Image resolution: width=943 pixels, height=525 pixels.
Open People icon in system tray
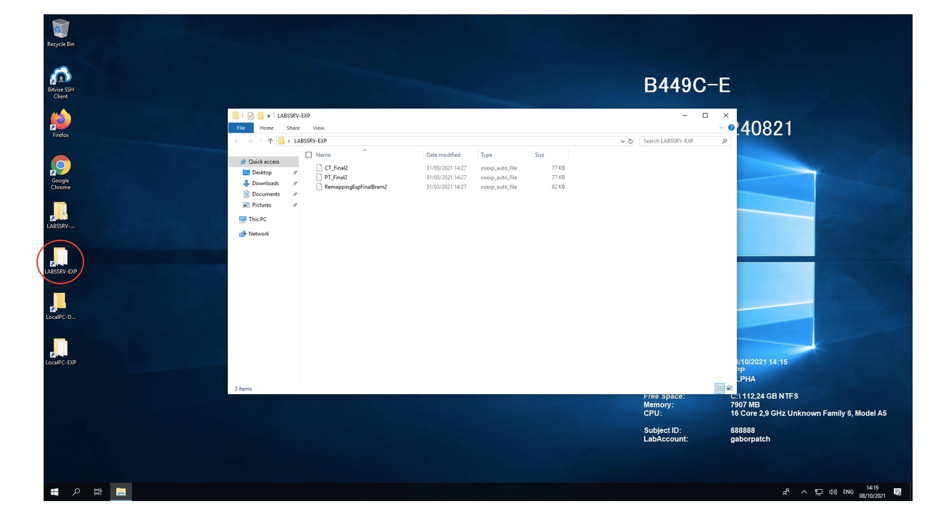786,492
